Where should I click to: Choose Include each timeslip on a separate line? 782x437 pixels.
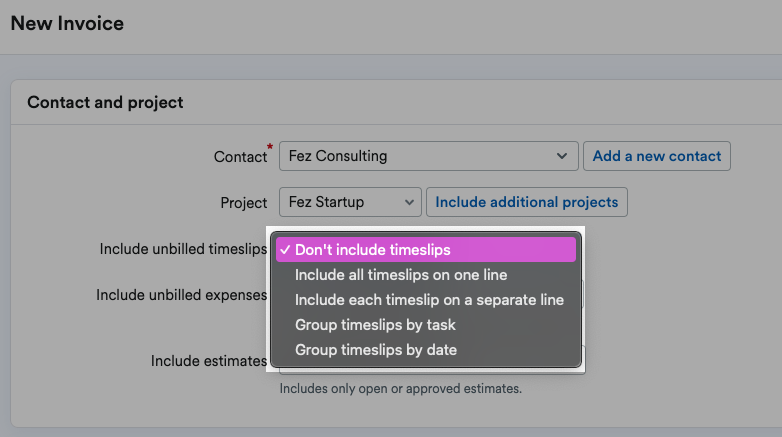click(426, 300)
